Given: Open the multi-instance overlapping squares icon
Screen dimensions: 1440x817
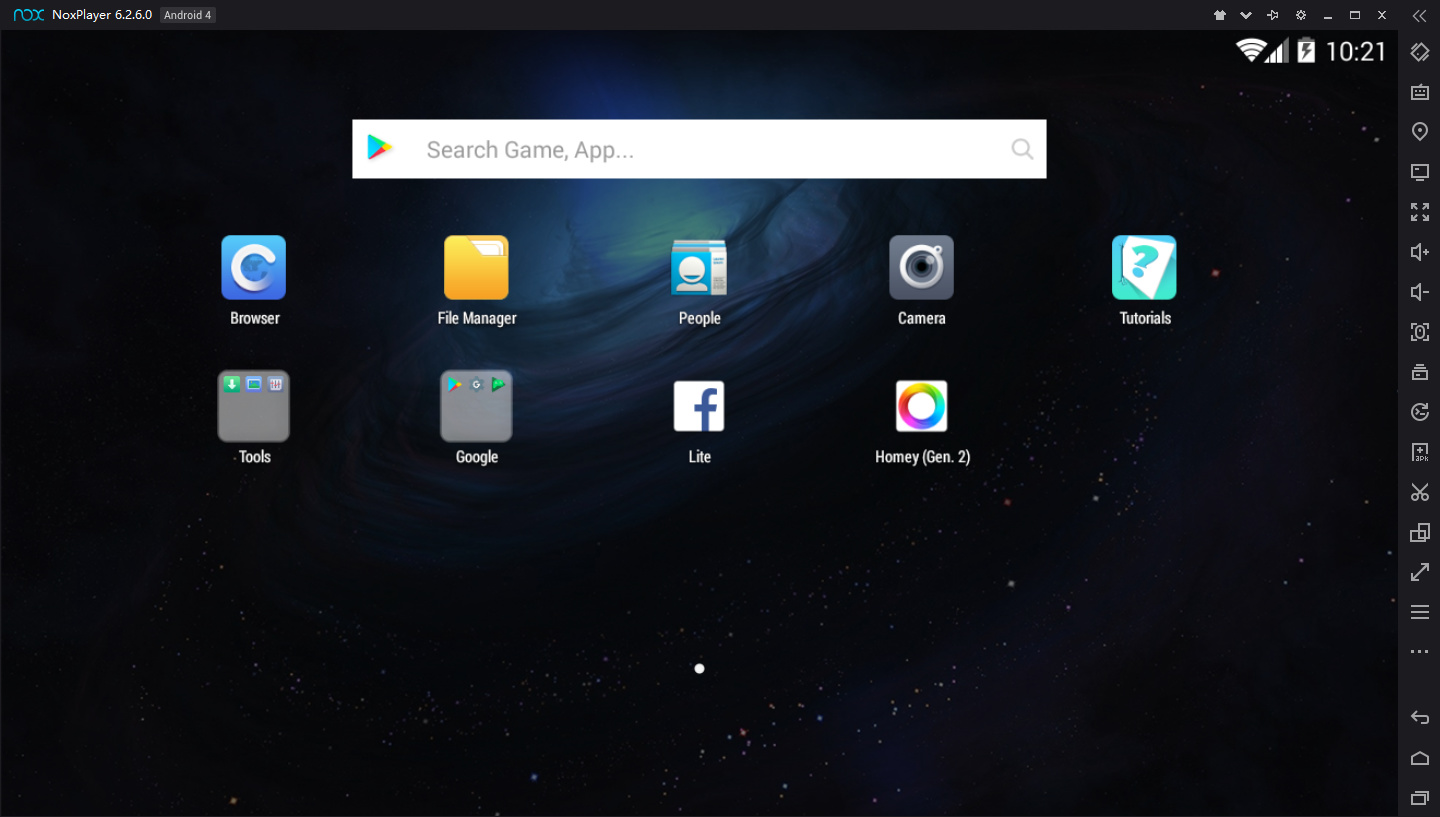Looking at the screenshot, I should [1419, 532].
